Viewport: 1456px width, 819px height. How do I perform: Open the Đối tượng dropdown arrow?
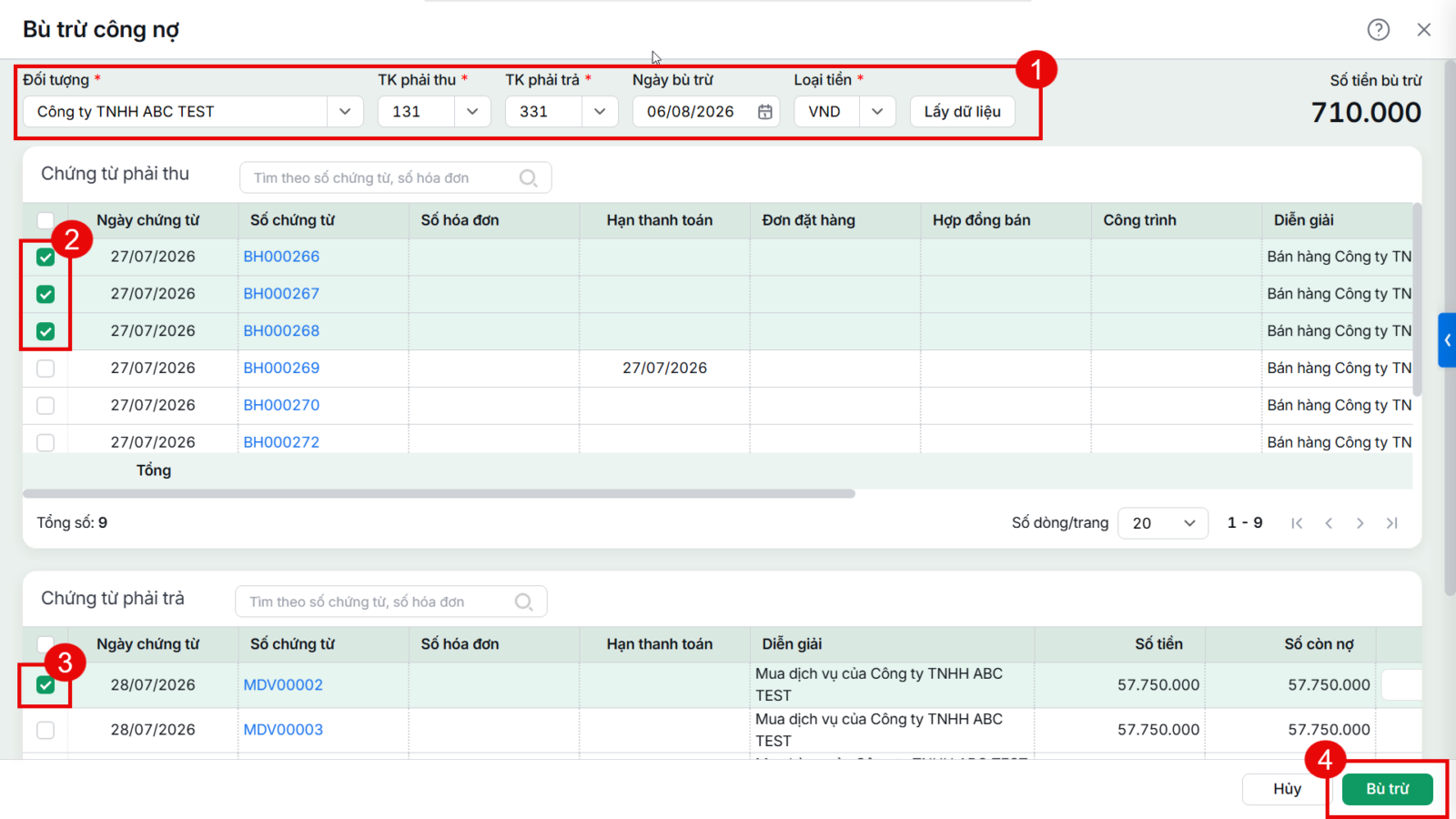345,112
